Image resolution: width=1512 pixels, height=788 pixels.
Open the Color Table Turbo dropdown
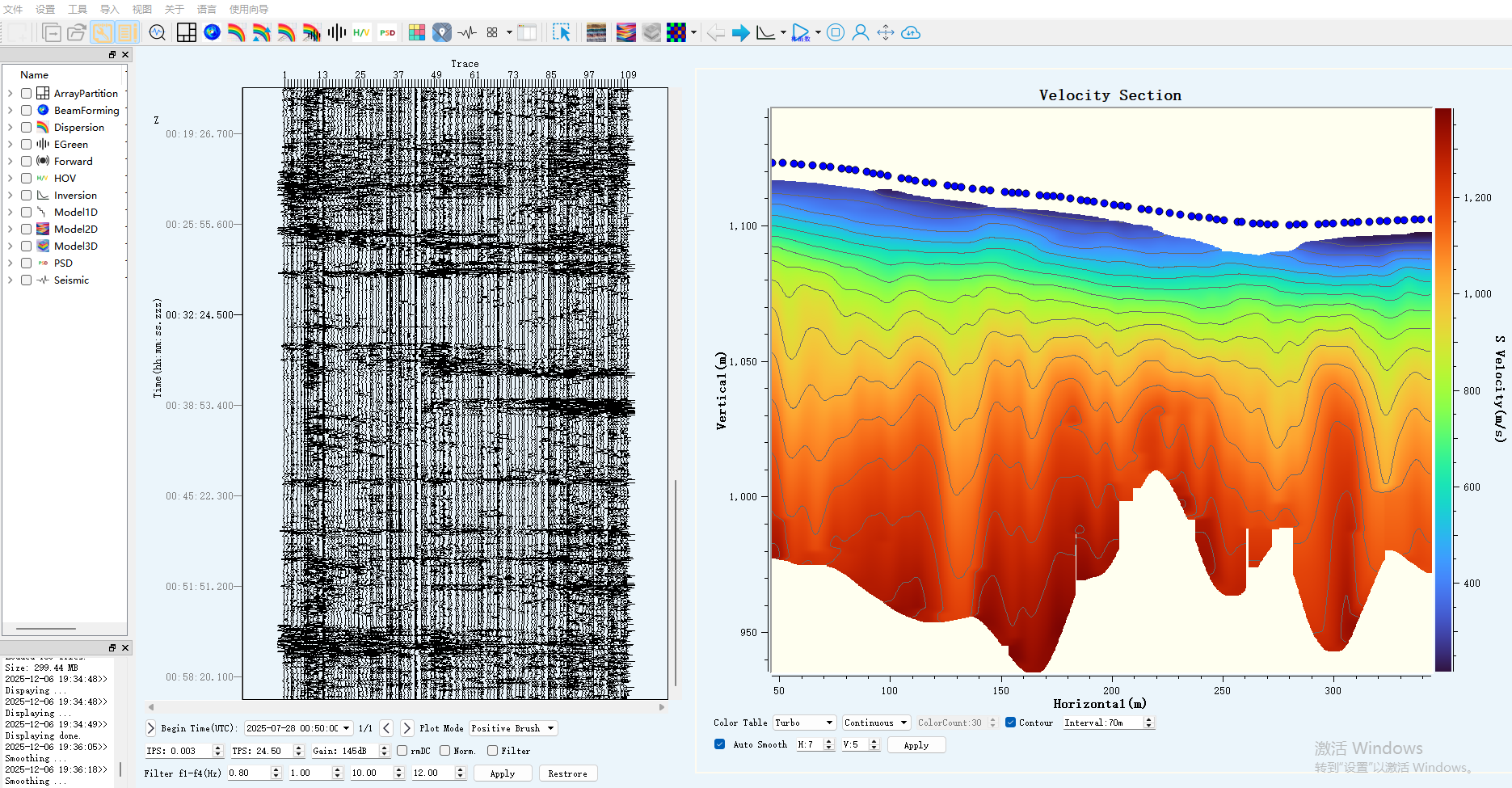[804, 723]
